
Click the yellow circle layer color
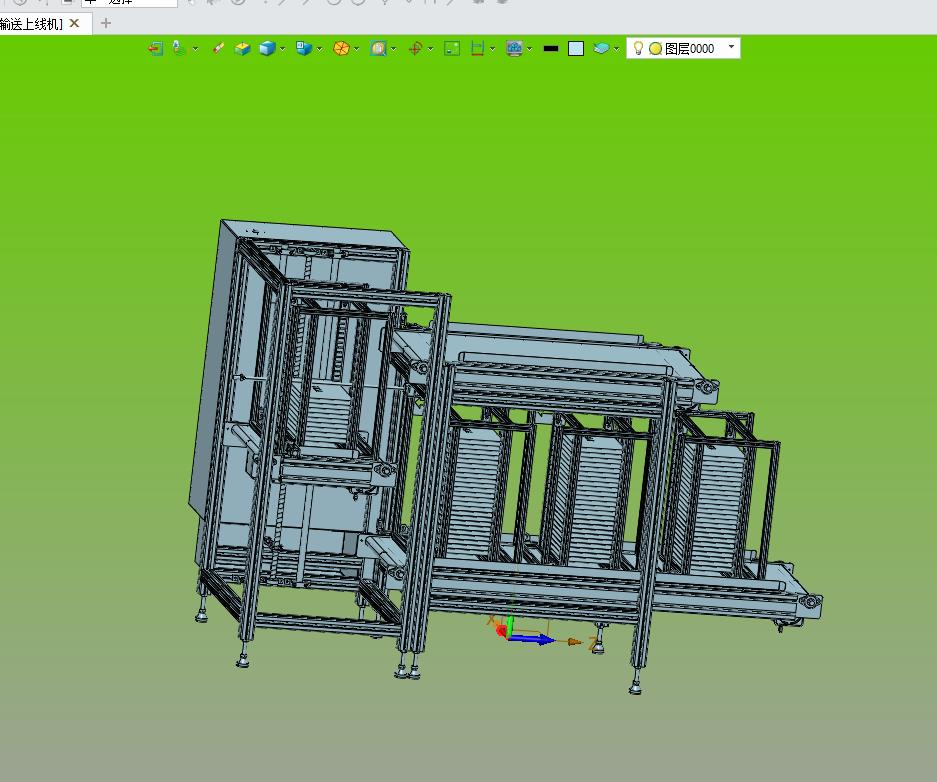(x=656, y=49)
